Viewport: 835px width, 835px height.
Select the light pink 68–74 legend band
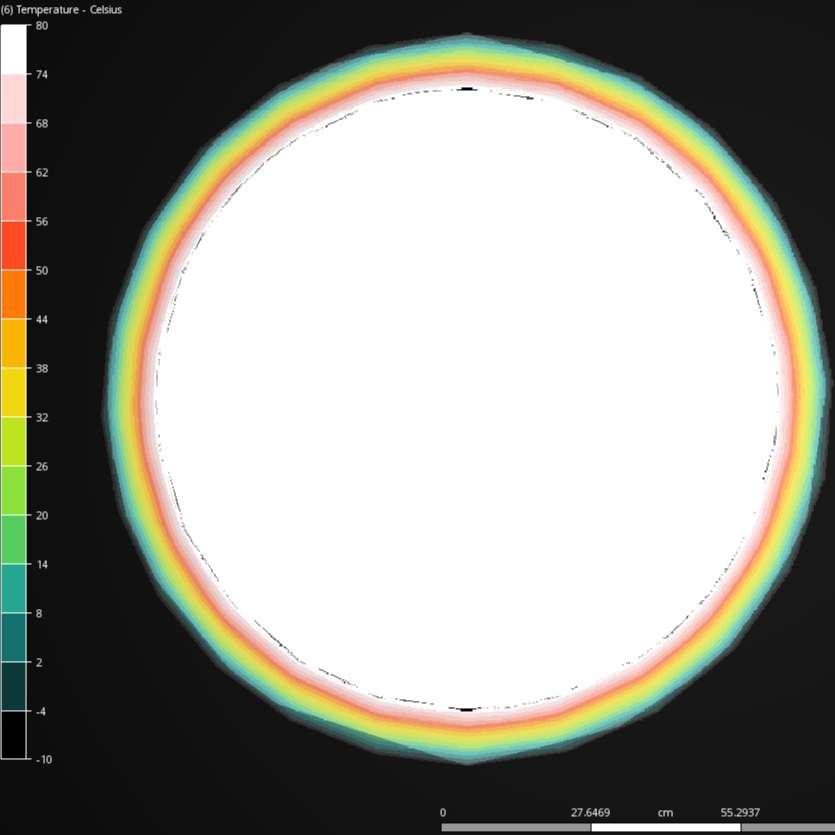tap(13, 99)
